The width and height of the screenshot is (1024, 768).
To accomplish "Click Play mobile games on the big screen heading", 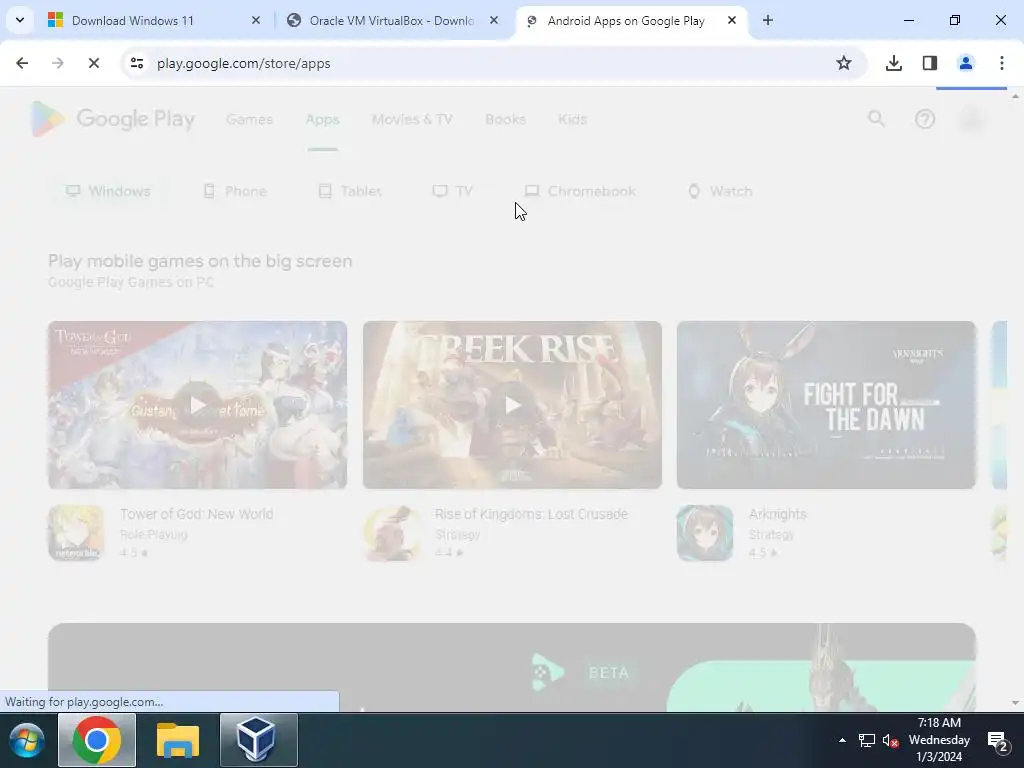I will [200, 261].
